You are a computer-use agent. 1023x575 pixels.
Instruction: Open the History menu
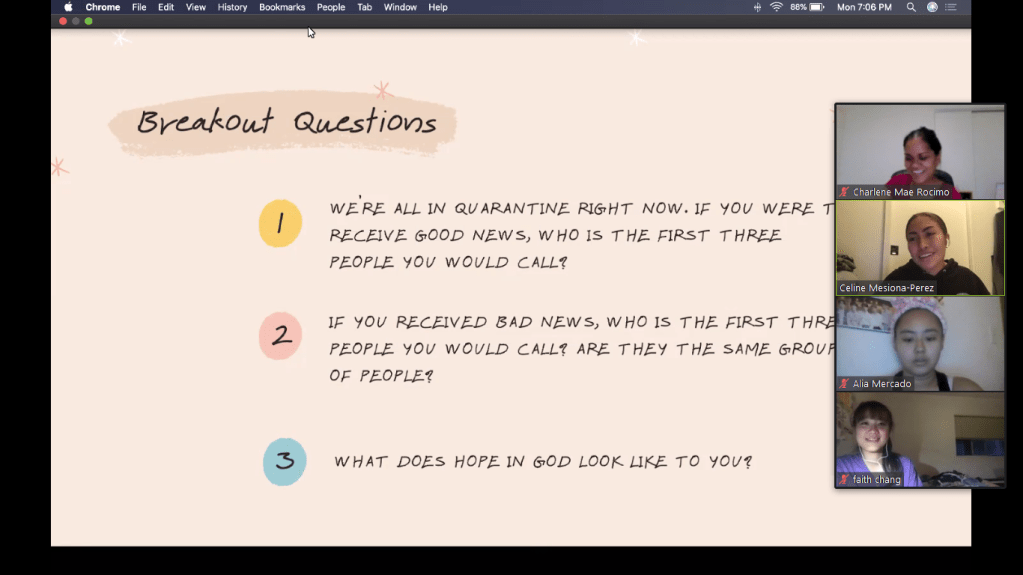point(232,7)
